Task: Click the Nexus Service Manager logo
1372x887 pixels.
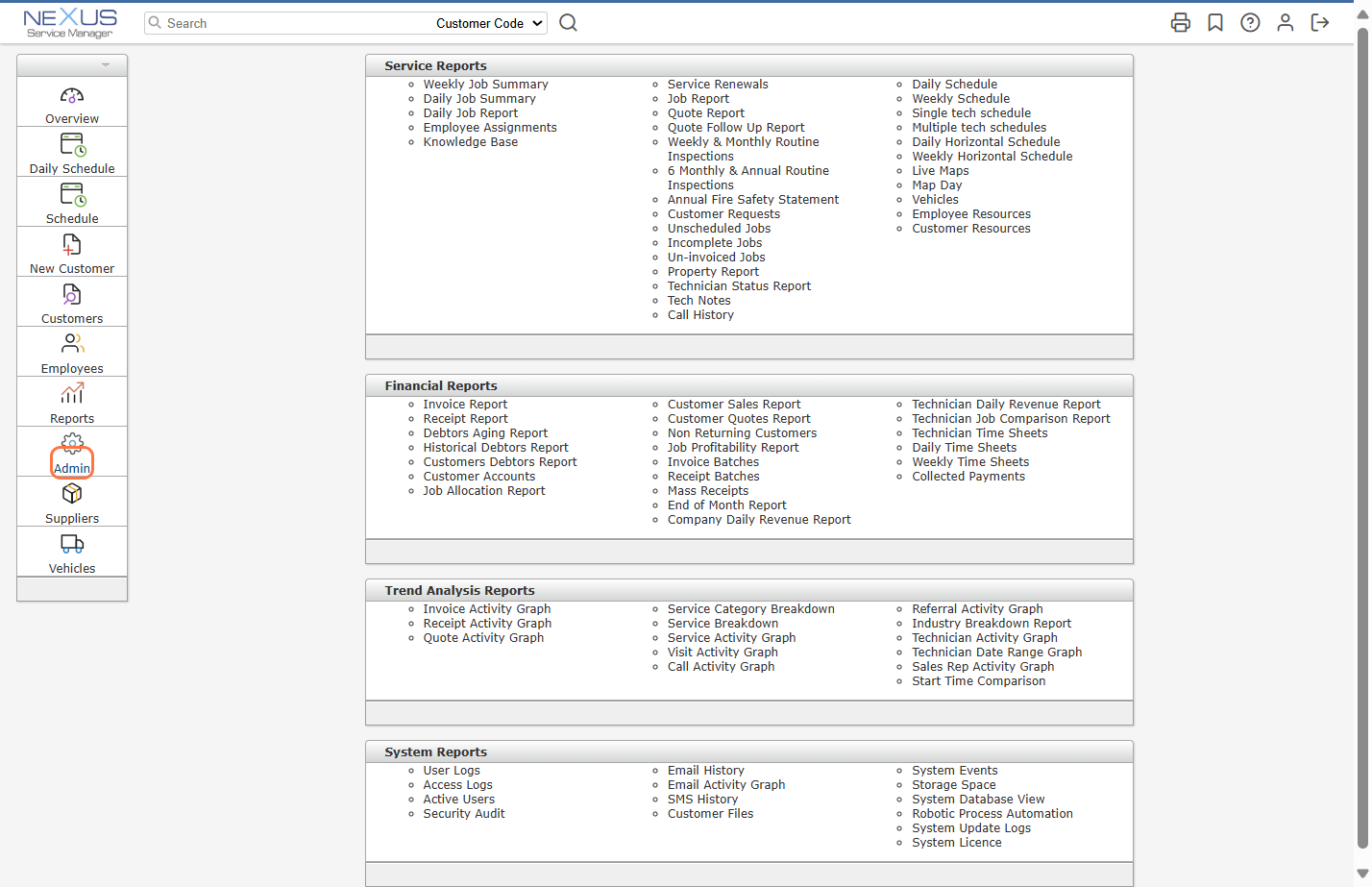Action: [70, 23]
